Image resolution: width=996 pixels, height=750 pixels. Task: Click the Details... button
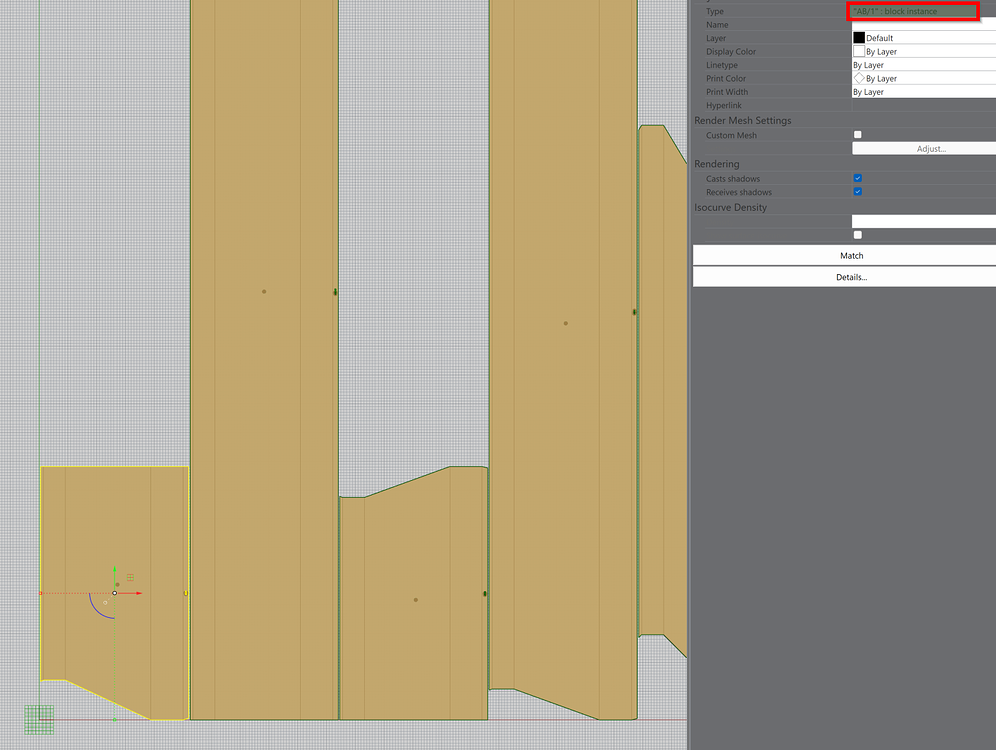pyautogui.click(x=844, y=277)
